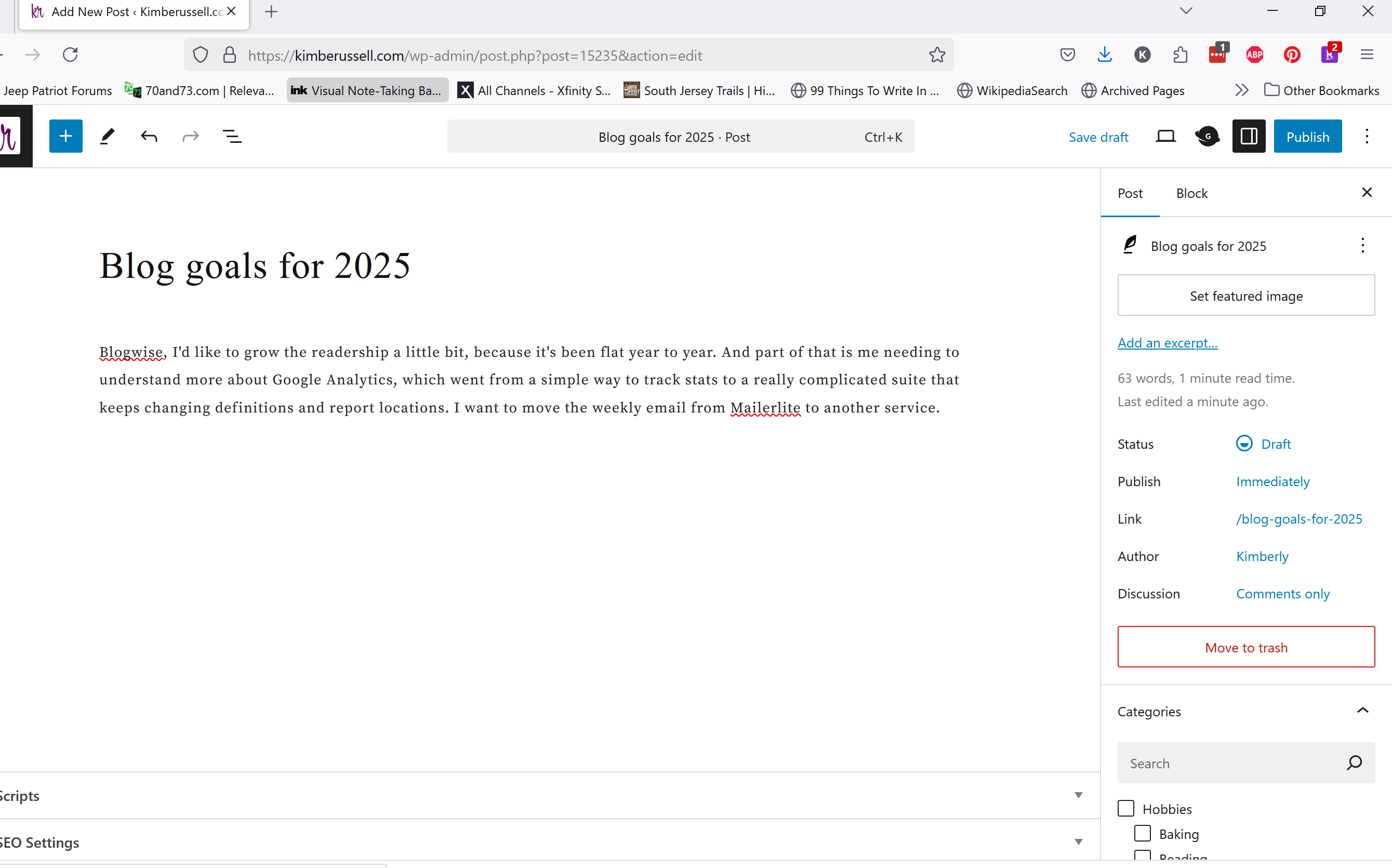Screen dimensions: 1392x868
Task: Open the Grammarly plugin icon
Action: [1207, 136]
